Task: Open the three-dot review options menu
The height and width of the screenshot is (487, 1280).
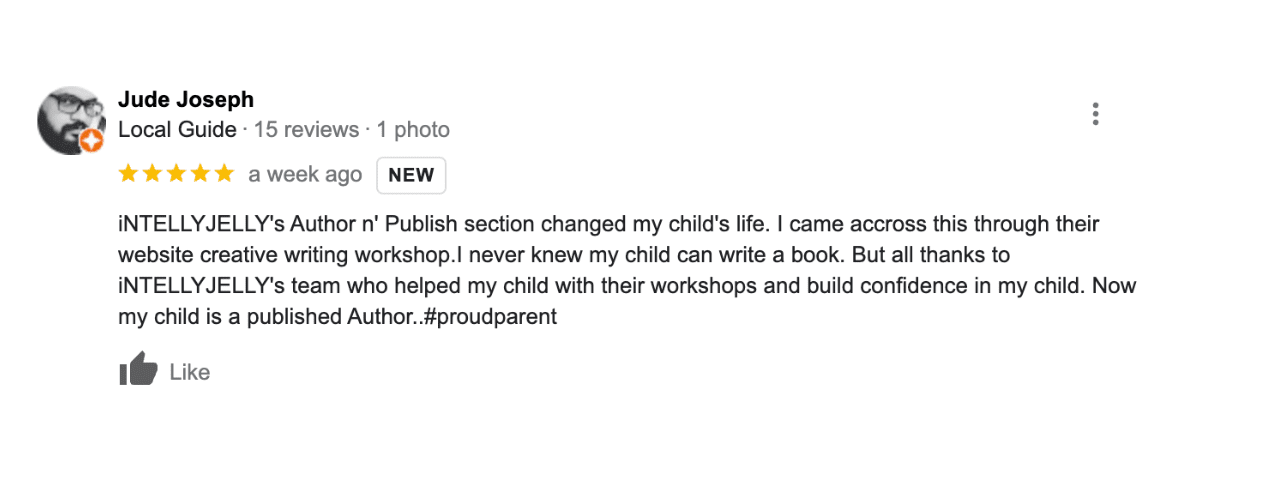Action: pos(1096,114)
